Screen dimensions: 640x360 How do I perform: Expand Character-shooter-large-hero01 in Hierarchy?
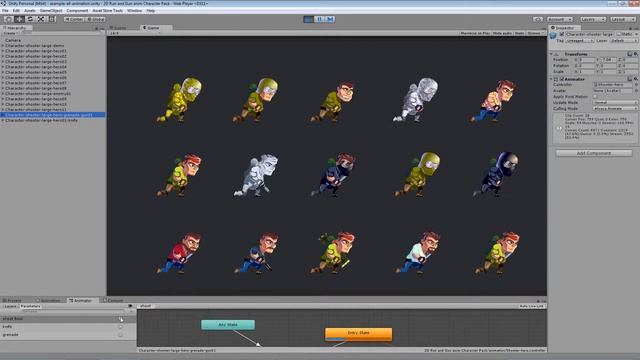click(2, 51)
